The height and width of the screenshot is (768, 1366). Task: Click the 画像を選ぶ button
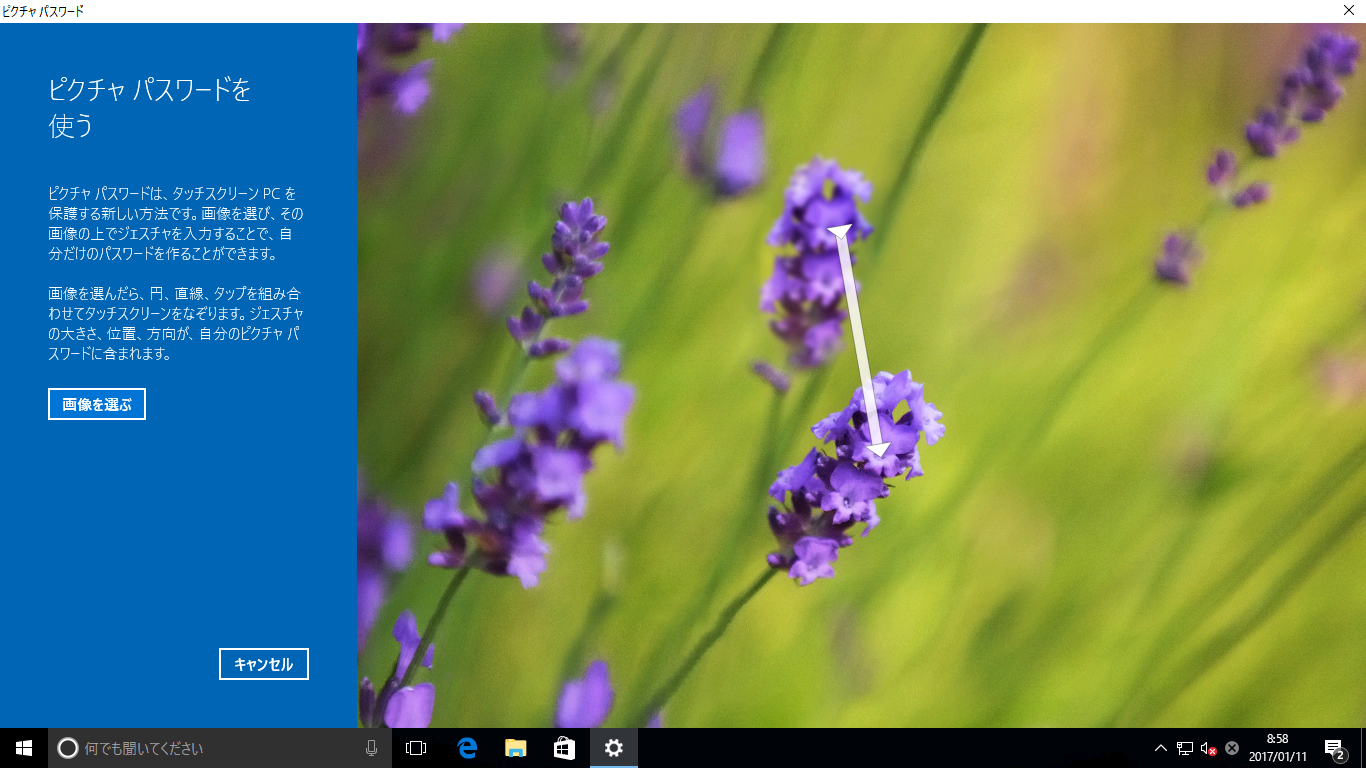tap(97, 404)
